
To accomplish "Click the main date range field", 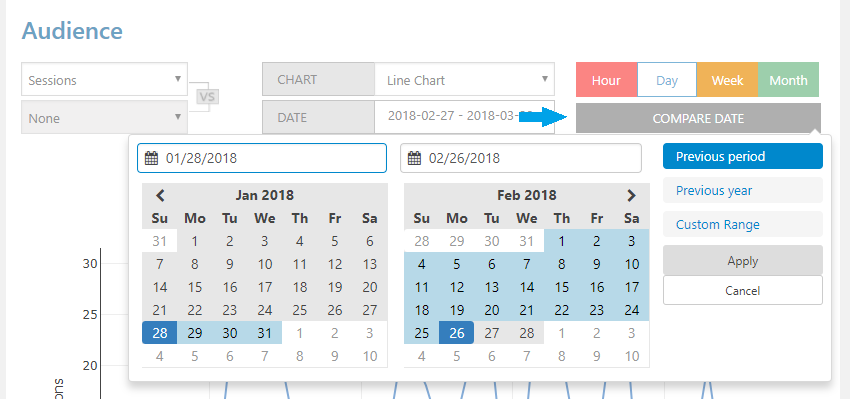I will [x=465, y=117].
